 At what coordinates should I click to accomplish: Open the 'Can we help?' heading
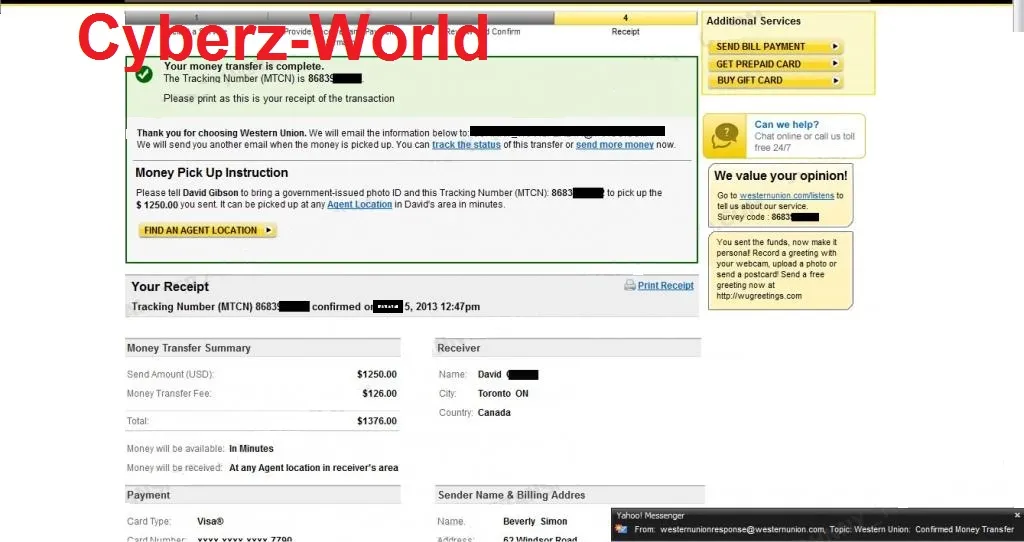coord(786,124)
